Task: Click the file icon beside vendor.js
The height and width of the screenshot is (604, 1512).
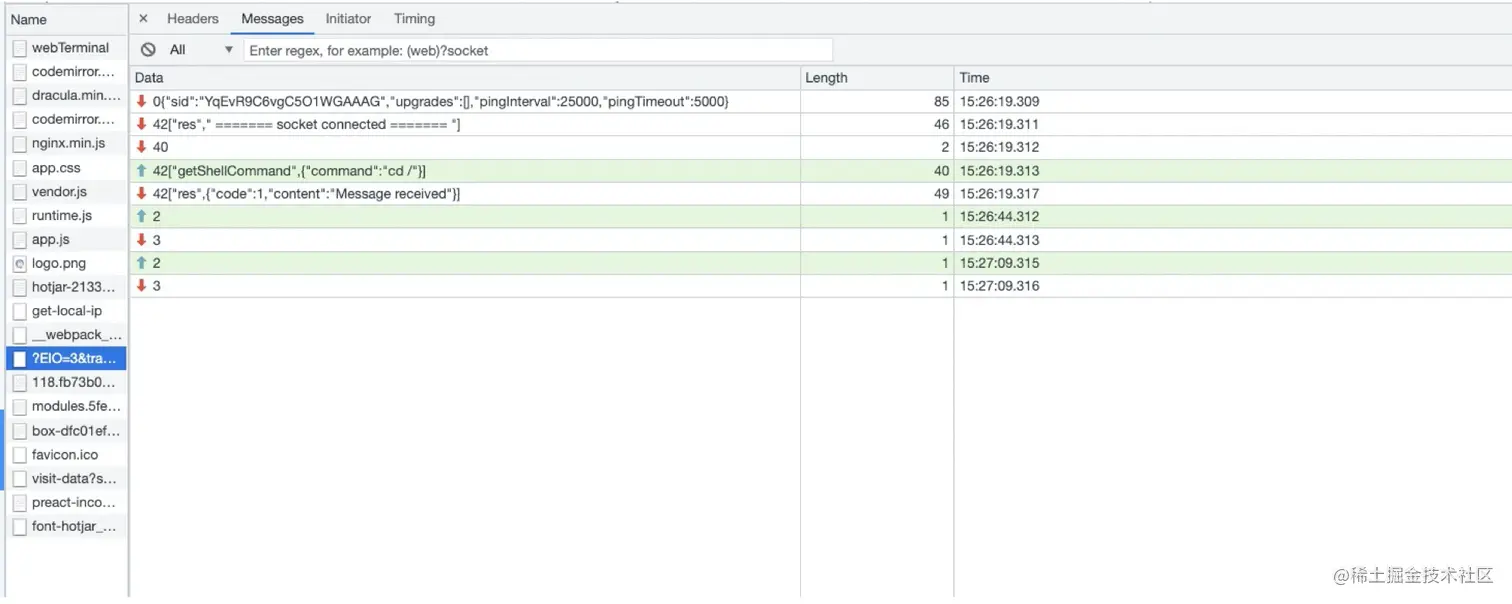Action: [20, 192]
